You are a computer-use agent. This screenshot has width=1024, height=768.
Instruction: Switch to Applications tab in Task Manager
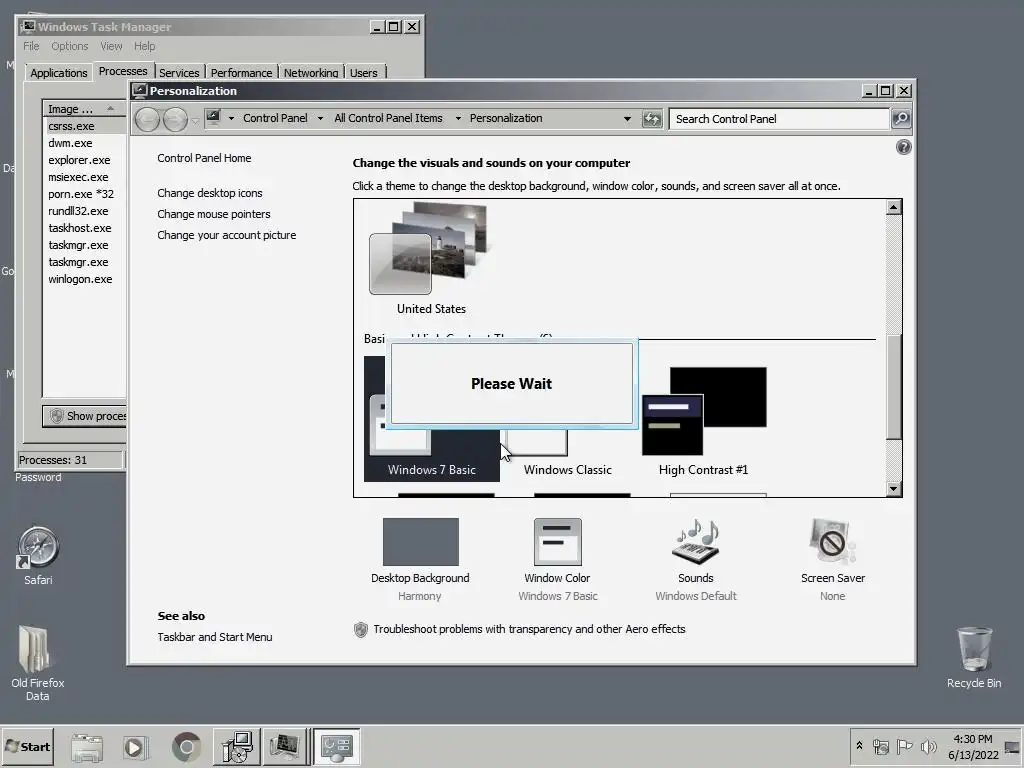(59, 72)
